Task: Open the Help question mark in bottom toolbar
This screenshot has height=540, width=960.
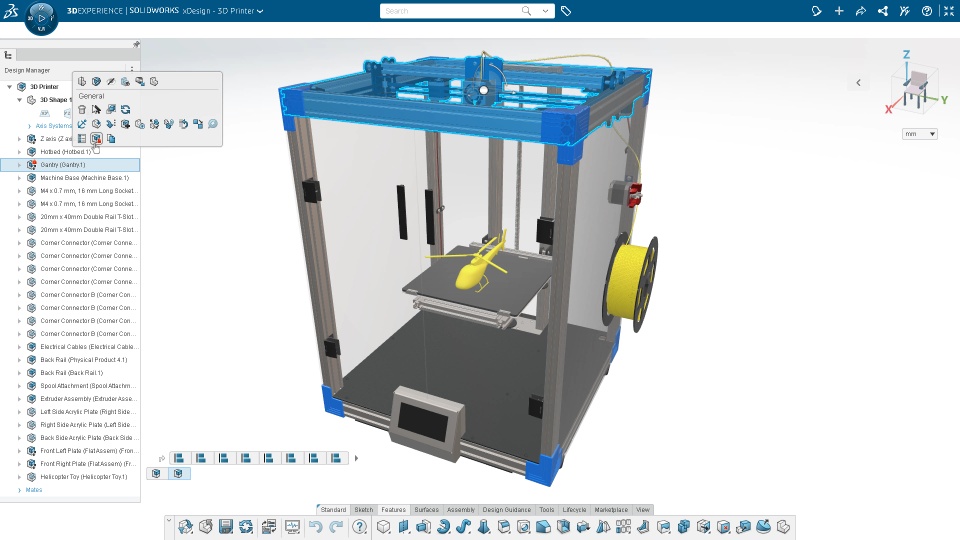Action: (360, 527)
